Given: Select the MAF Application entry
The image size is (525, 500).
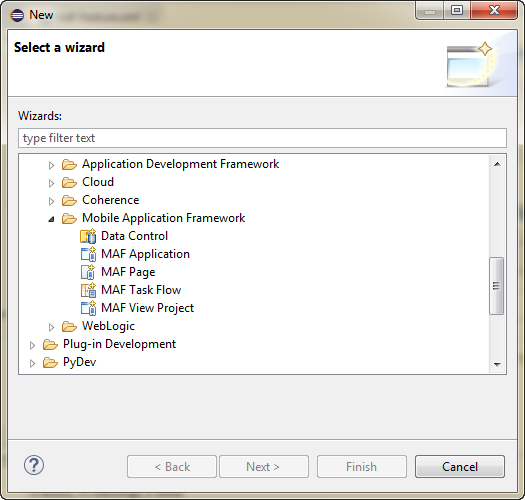Looking at the screenshot, I should pyautogui.click(x=145, y=254).
